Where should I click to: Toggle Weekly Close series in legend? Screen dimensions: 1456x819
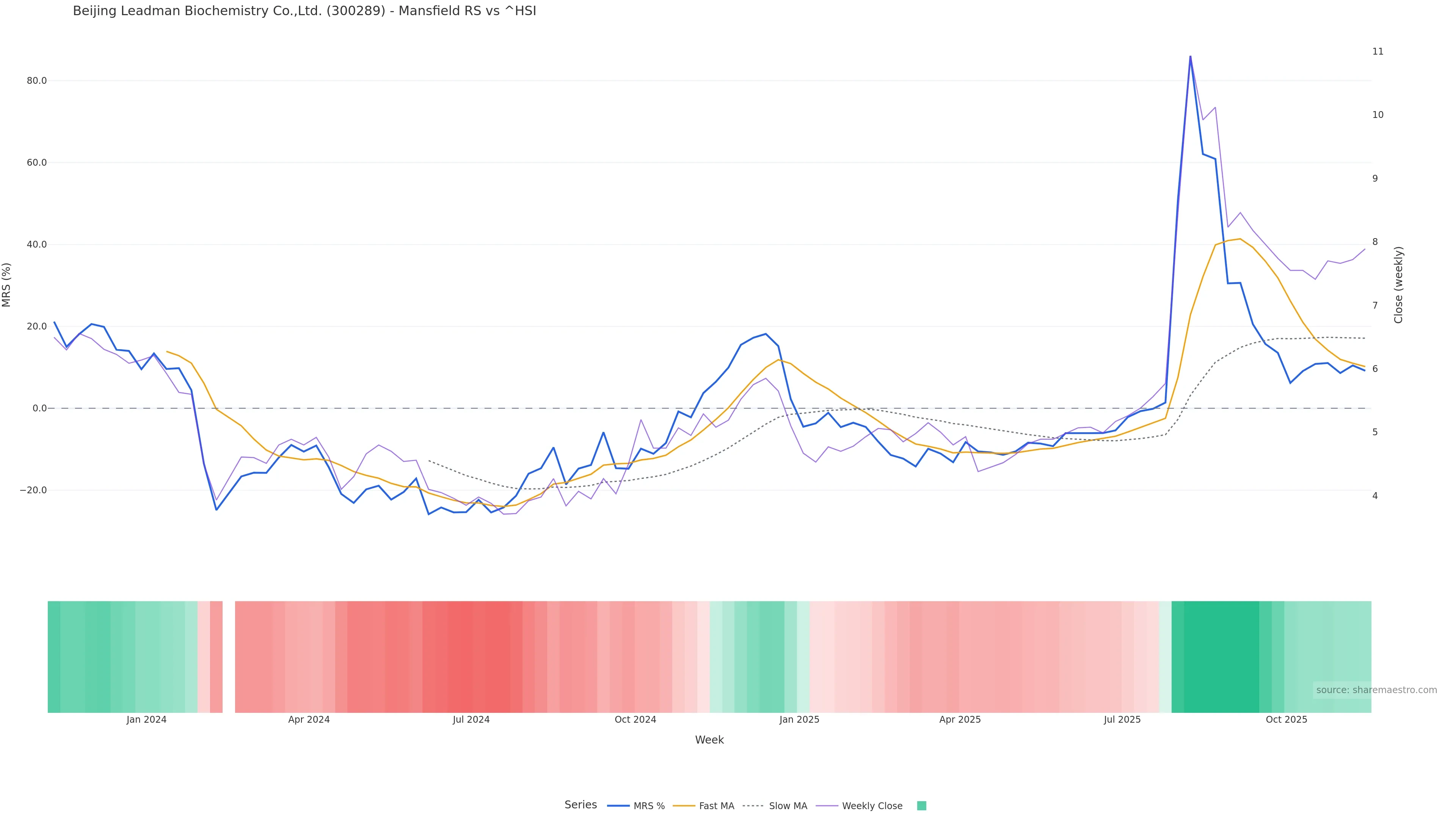point(872,806)
